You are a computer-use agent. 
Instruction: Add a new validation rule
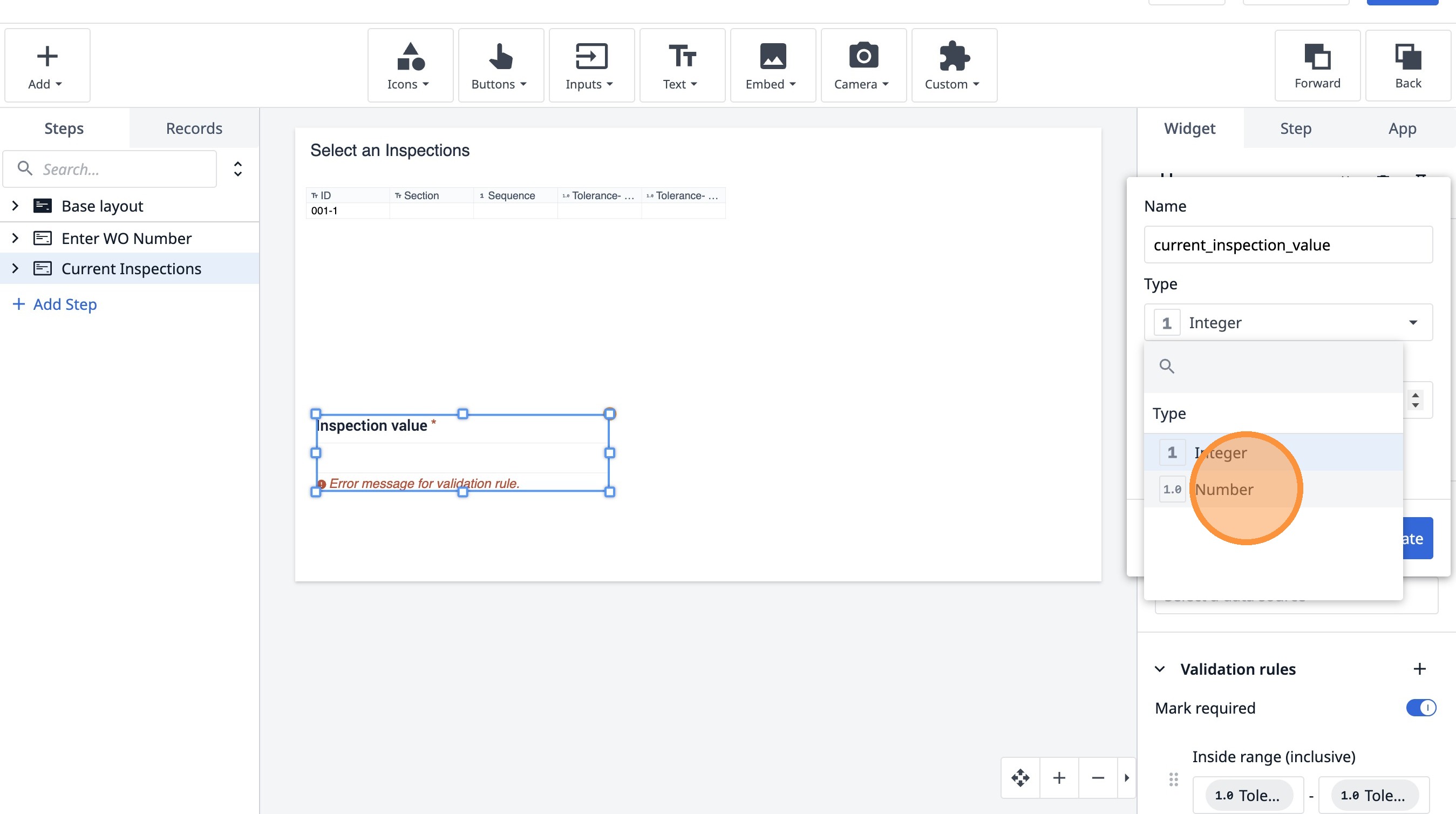click(x=1419, y=669)
